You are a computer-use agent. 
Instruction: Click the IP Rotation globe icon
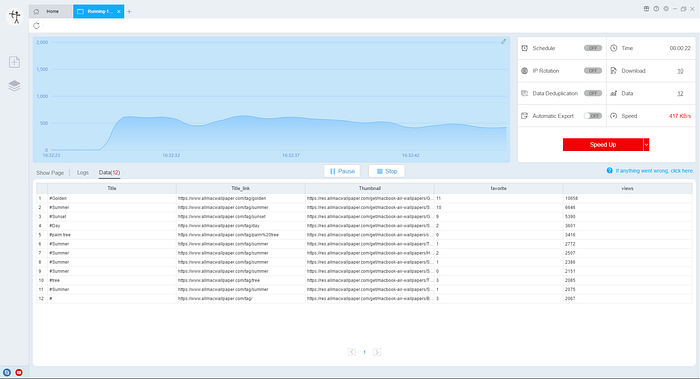(525, 71)
